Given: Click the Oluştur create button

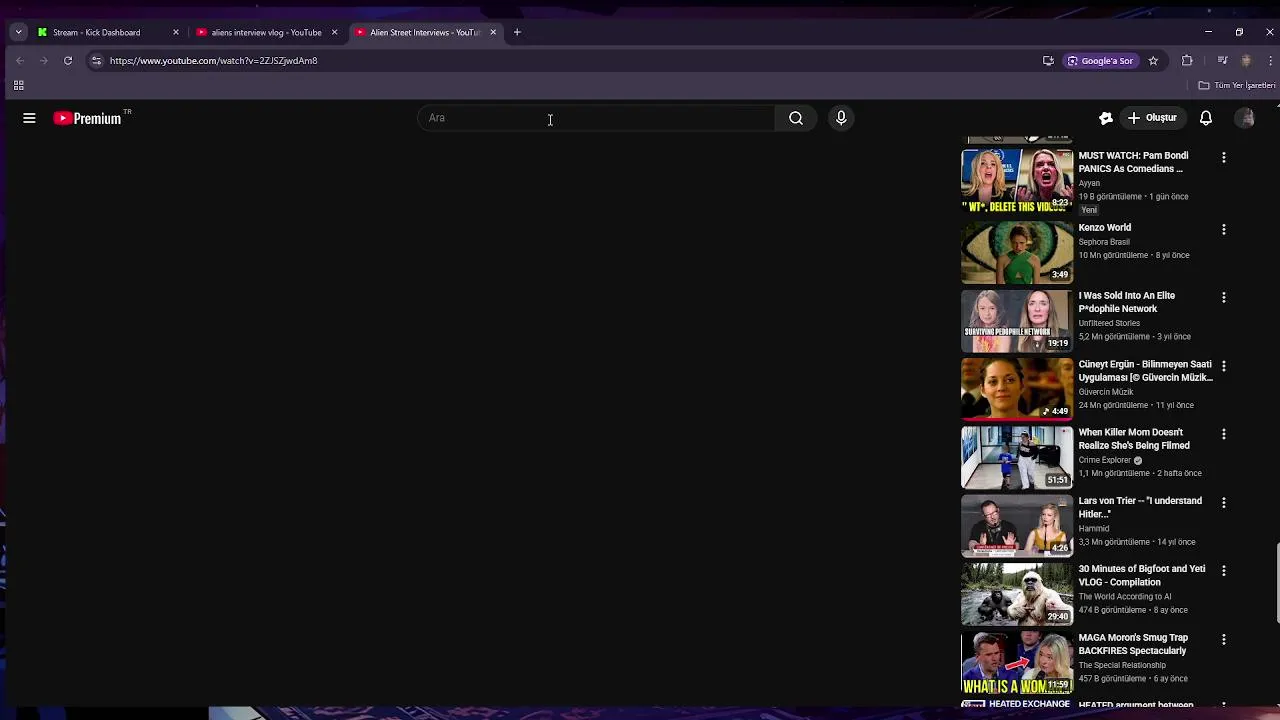Looking at the screenshot, I should coord(1152,118).
